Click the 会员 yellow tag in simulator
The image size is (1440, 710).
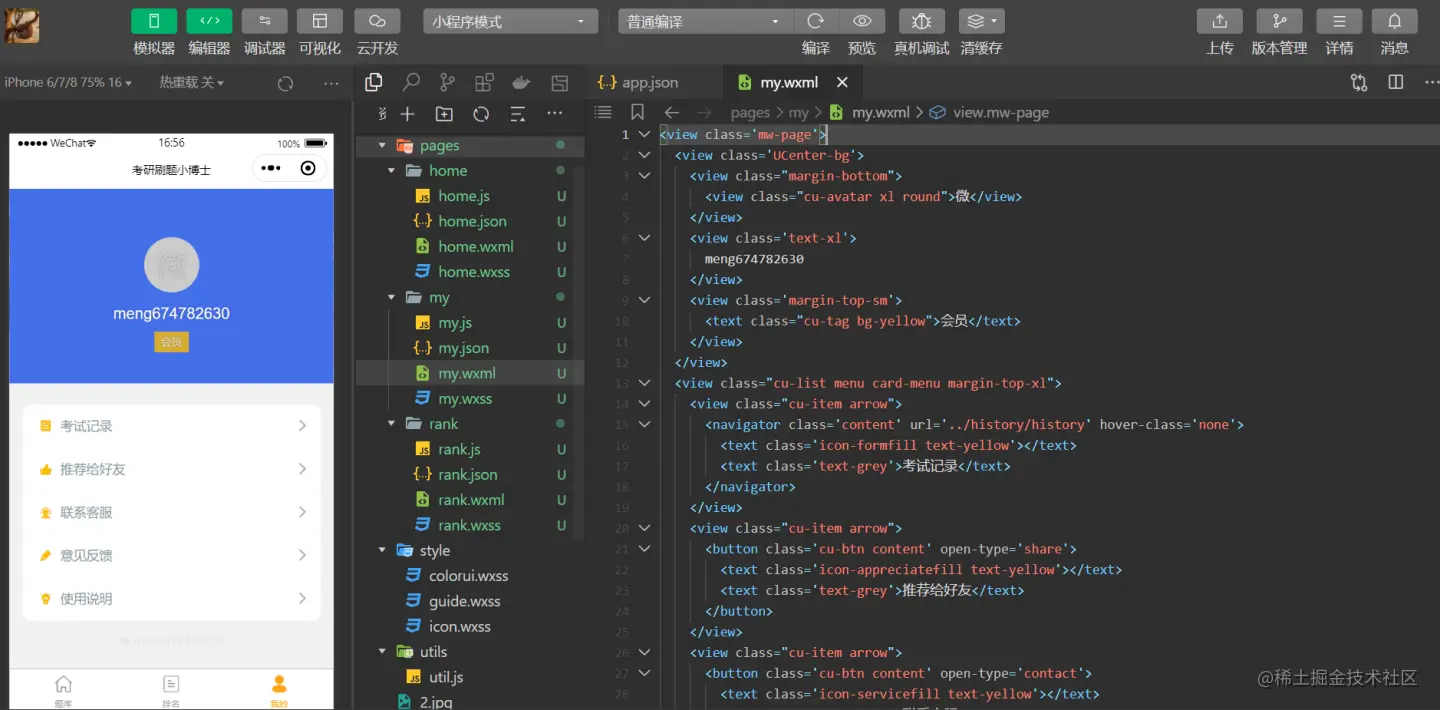point(172,342)
